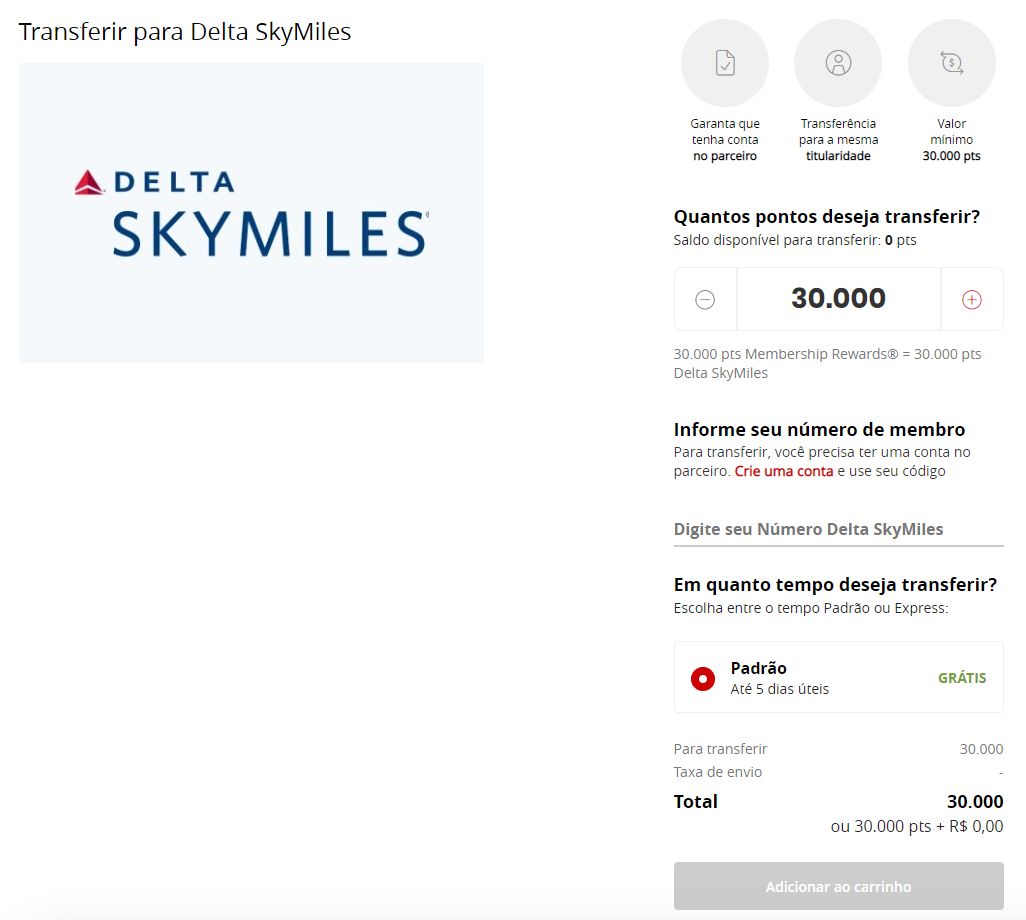The width and height of the screenshot is (1026, 920).
Task: Click the document checkmark account icon
Action: point(724,63)
